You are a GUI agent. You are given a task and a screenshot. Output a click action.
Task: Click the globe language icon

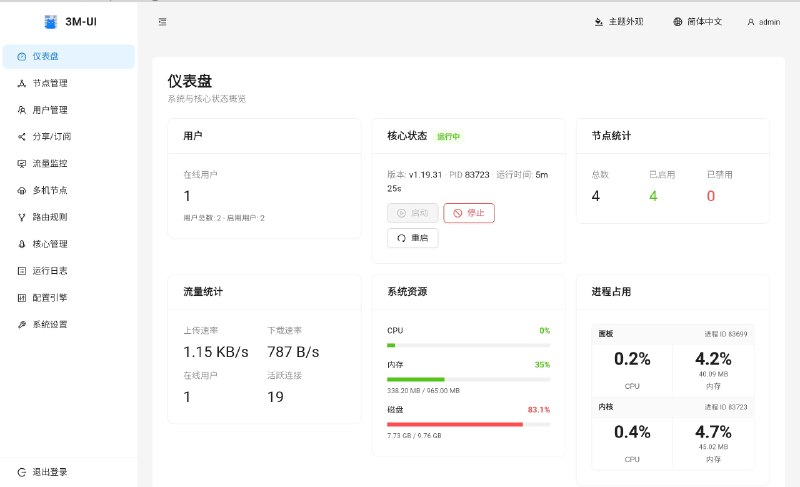point(678,22)
